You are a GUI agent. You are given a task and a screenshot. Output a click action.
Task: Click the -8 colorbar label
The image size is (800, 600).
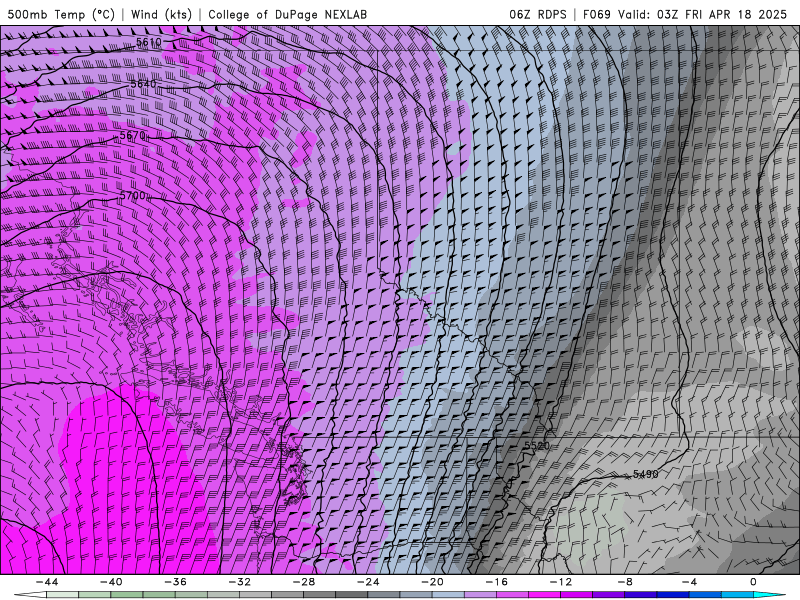[x=625, y=582]
